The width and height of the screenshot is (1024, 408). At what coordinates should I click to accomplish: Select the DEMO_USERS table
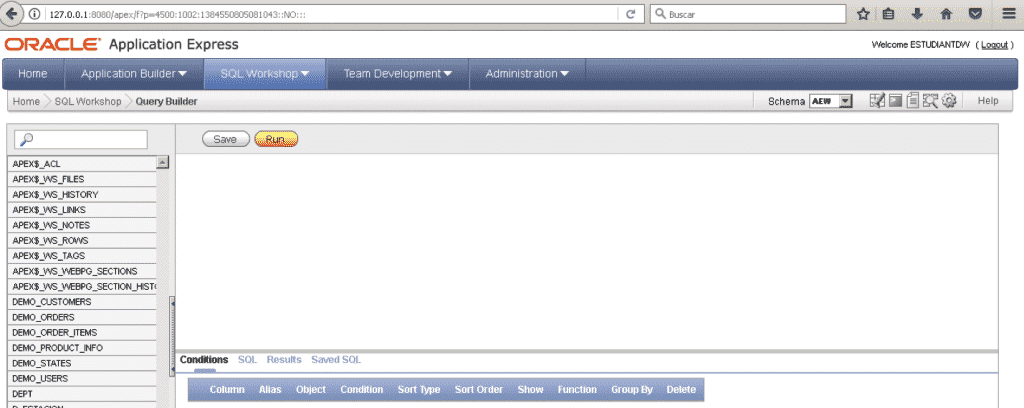(82, 379)
